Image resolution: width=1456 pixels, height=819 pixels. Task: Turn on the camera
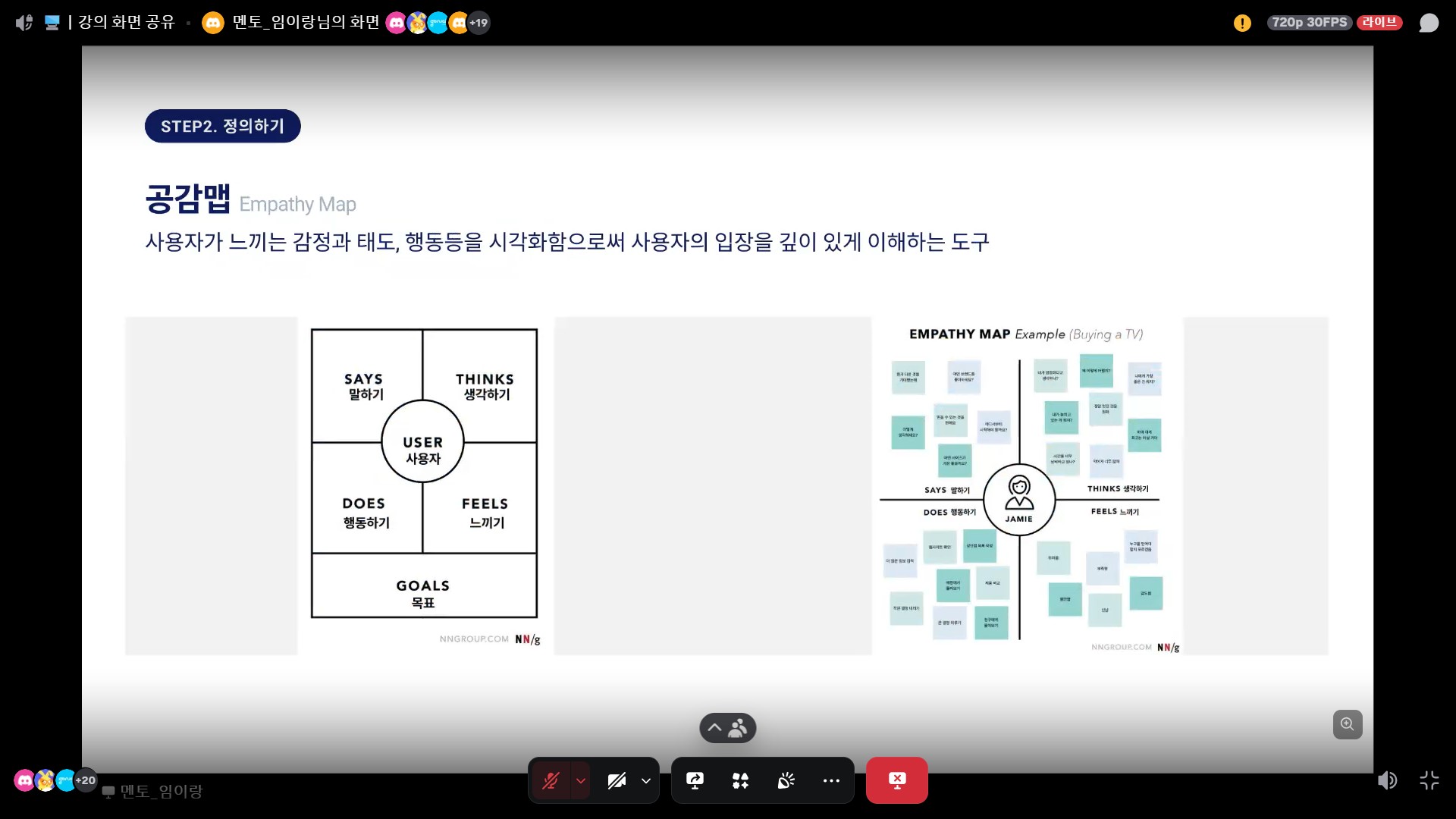[x=617, y=780]
